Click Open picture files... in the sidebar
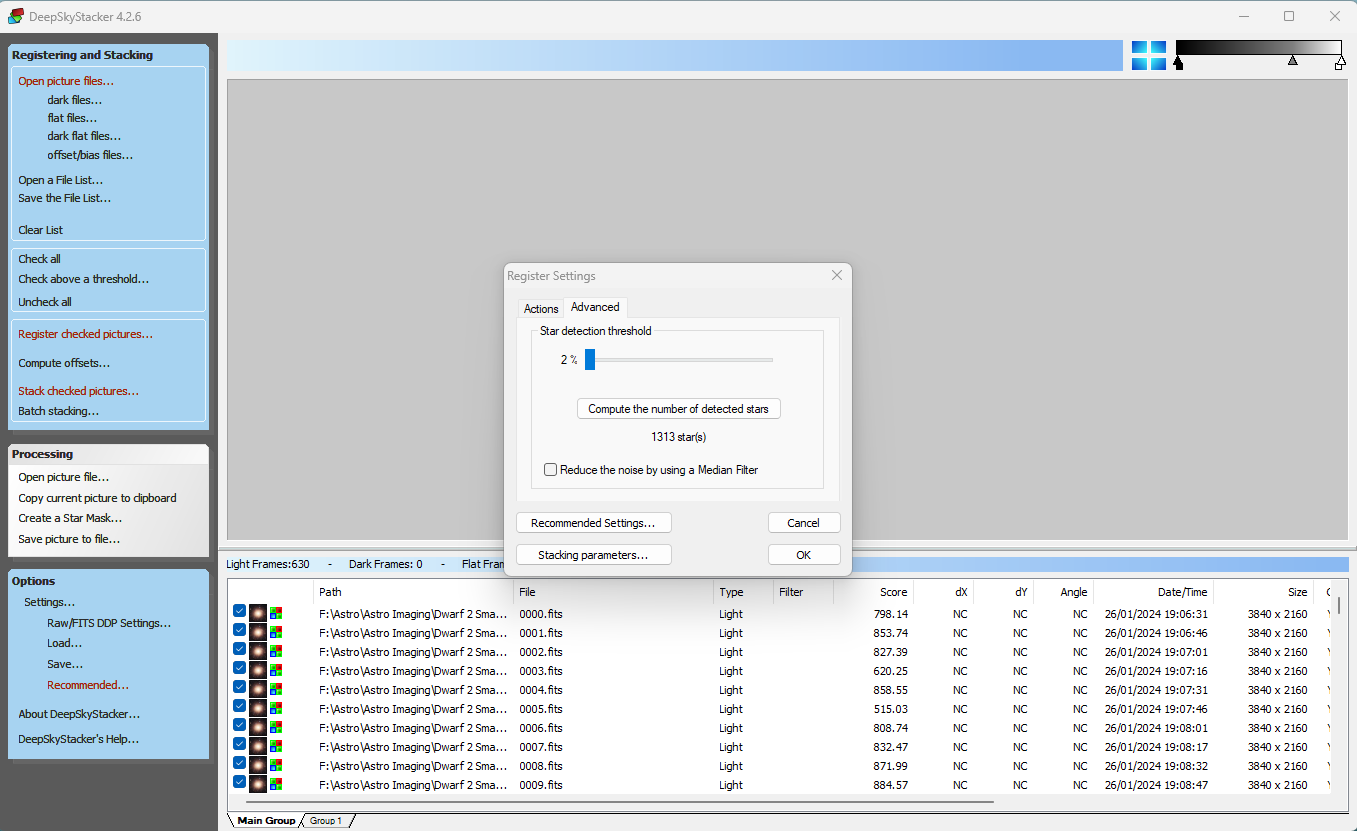 (x=66, y=81)
